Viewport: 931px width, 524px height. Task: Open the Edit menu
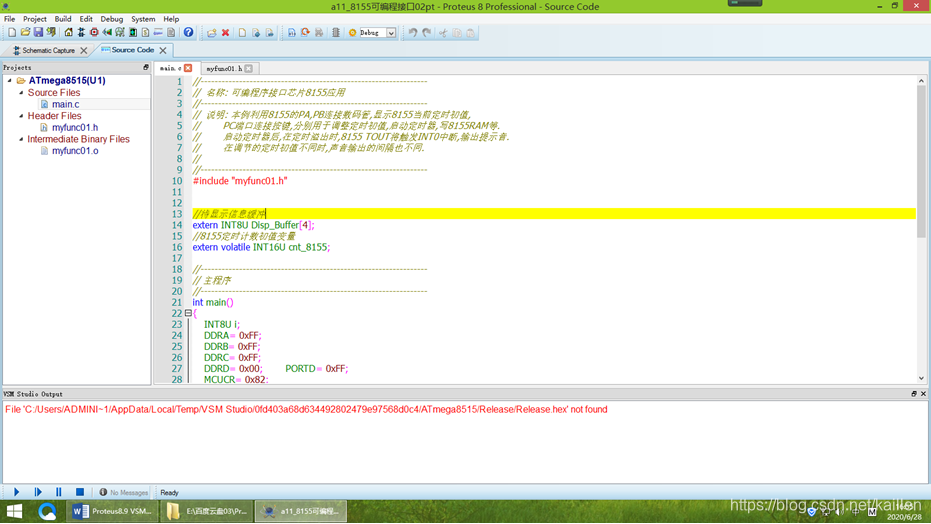[86, 19]
